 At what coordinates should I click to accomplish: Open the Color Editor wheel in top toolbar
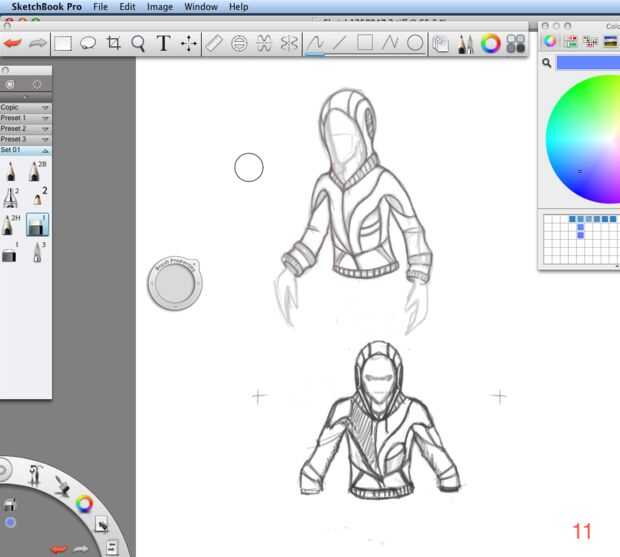(491, 43)
